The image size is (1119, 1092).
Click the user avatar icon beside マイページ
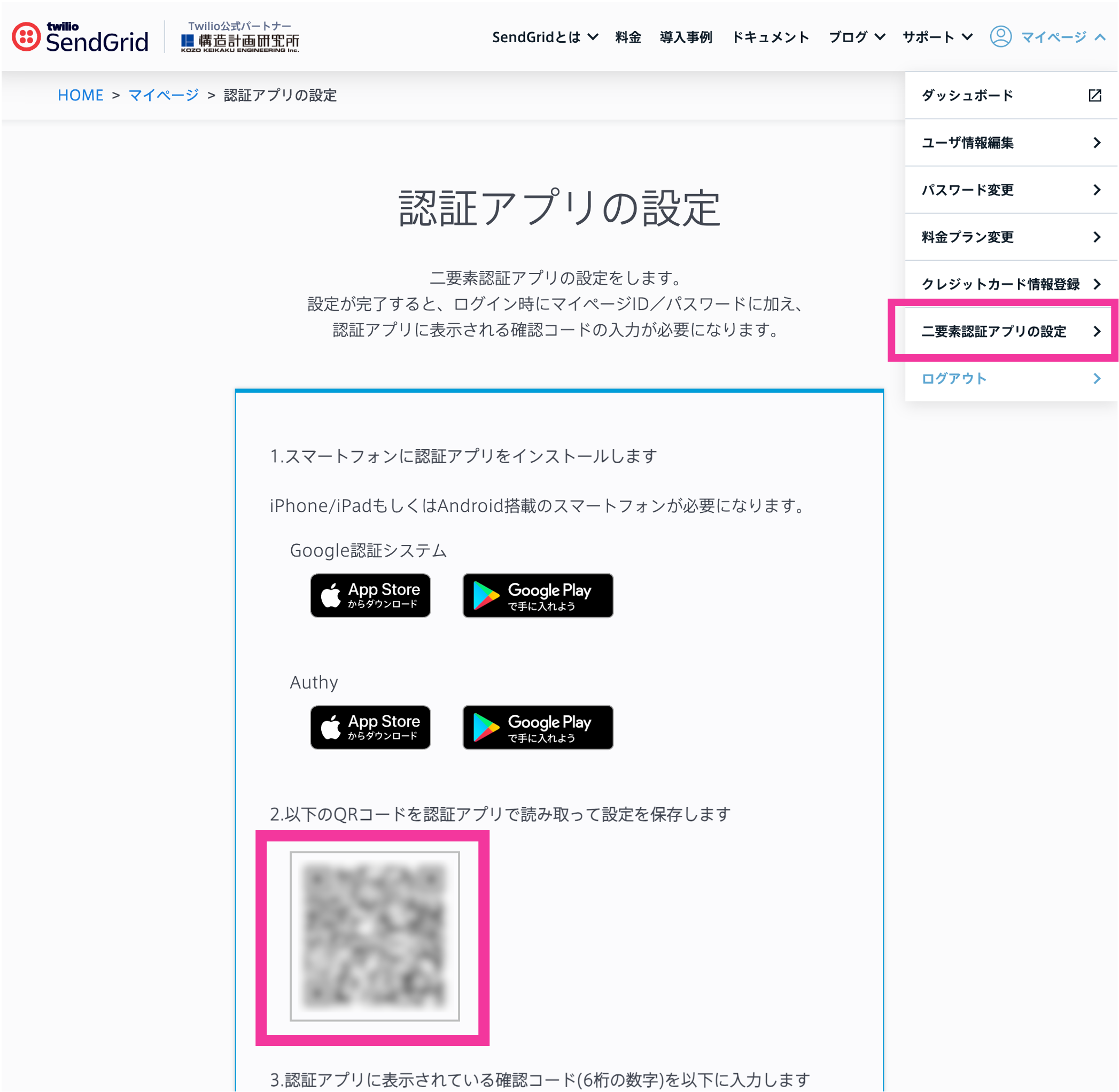[1000, 37]
